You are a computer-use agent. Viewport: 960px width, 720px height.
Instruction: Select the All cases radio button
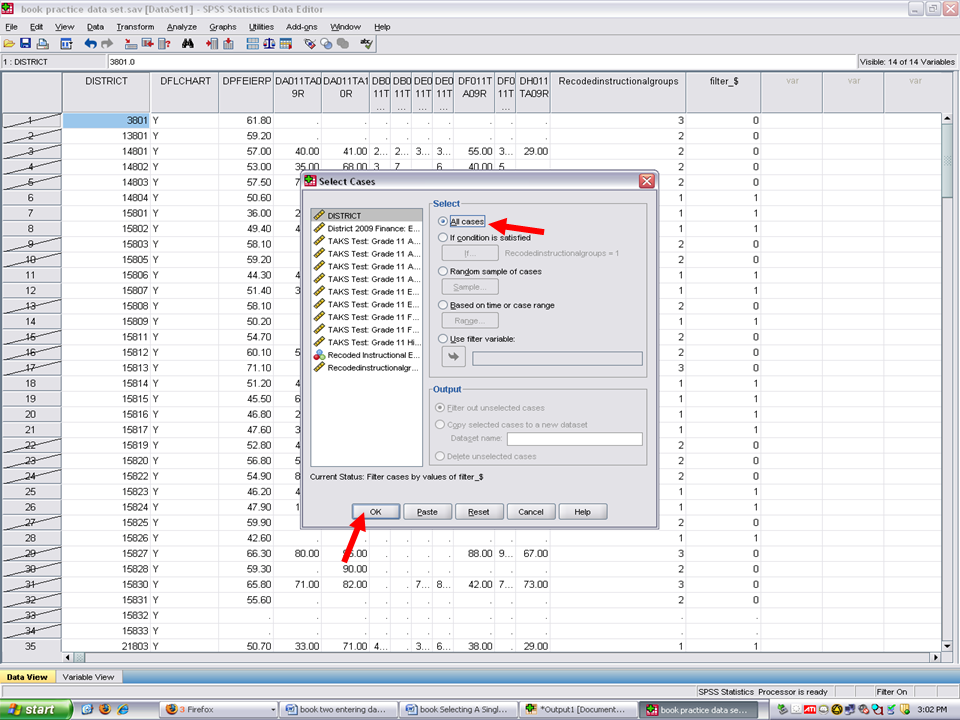443,221
